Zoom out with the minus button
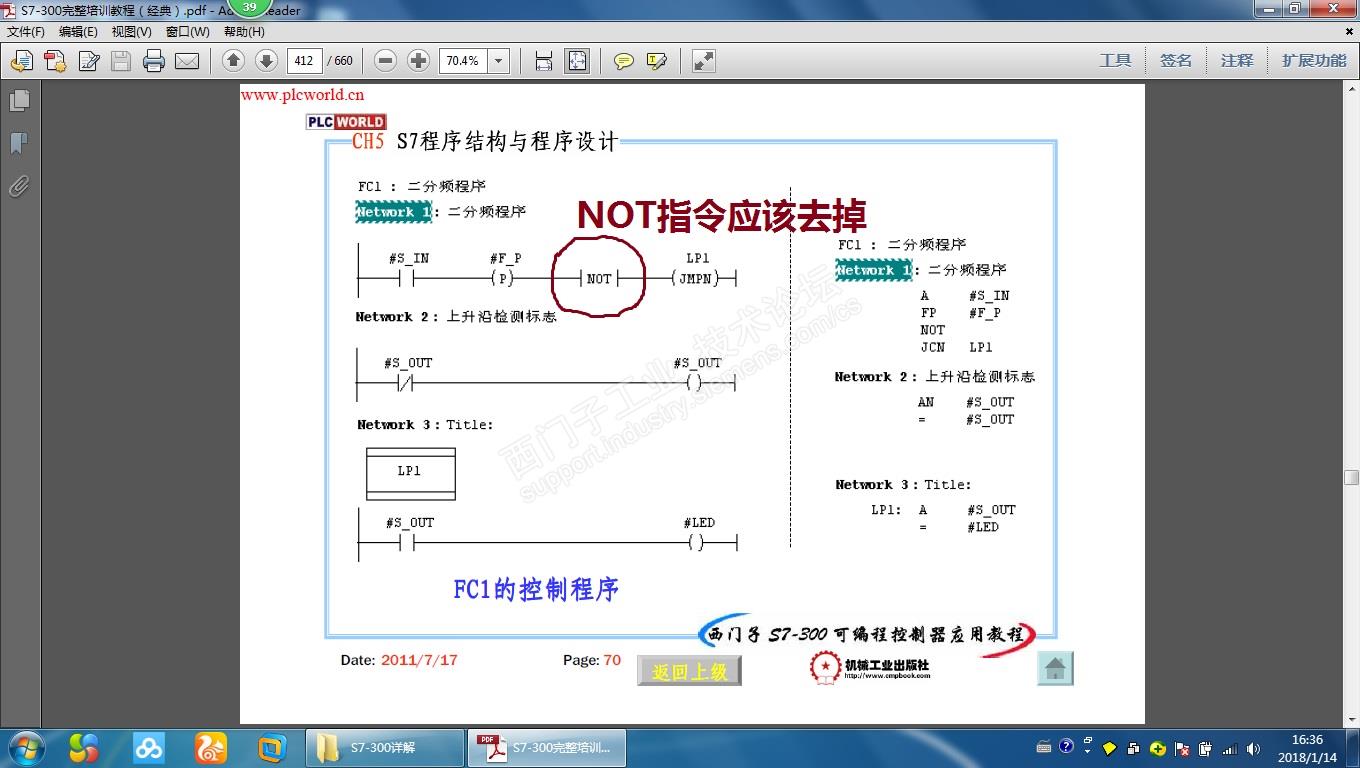This screenshot has width=1360, height=768. [x=385, y=61]
